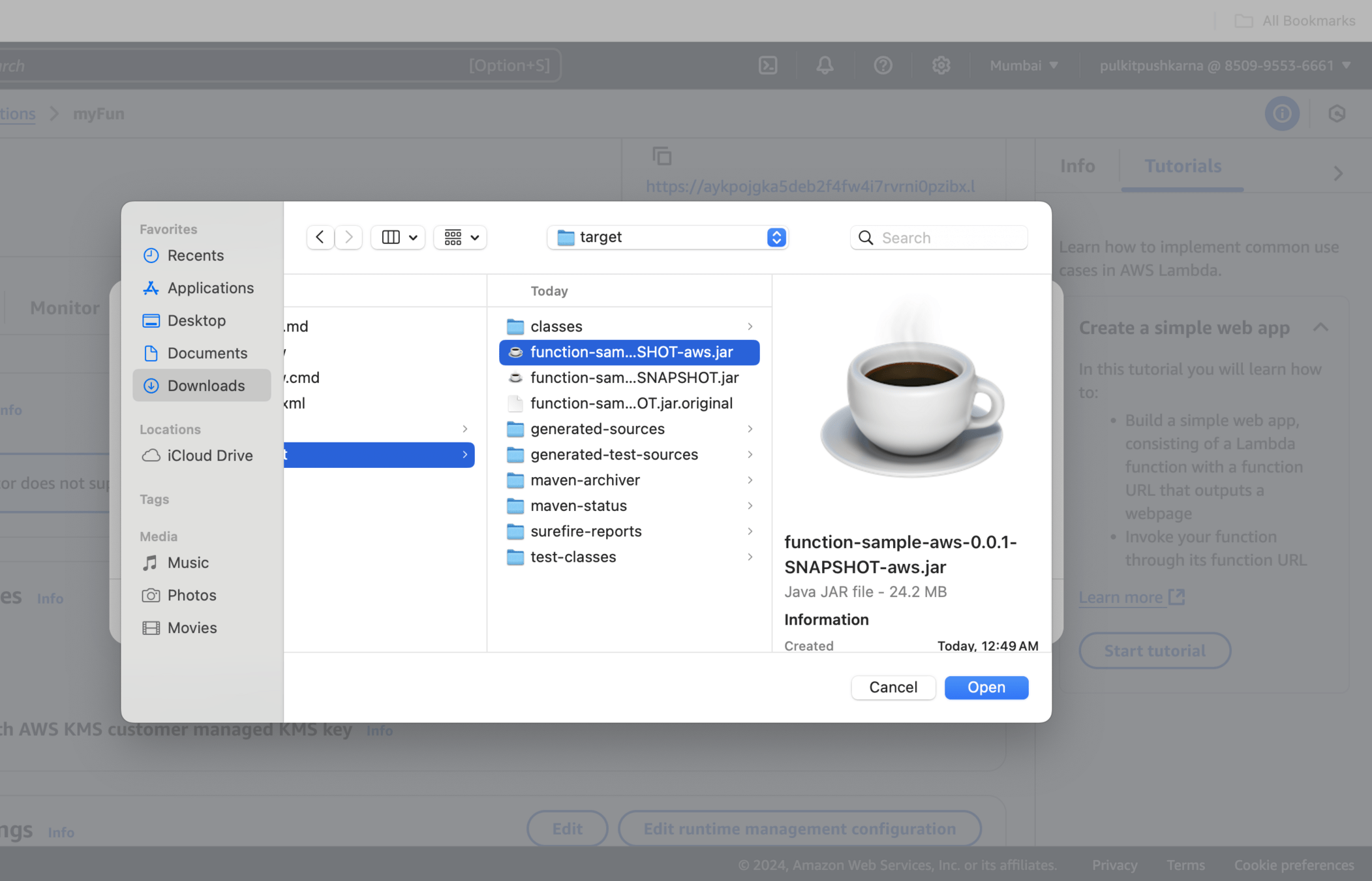Open the grouping options dropdown
The height and width of the screenshot is (881, 1372).
[x=461, y=237]
